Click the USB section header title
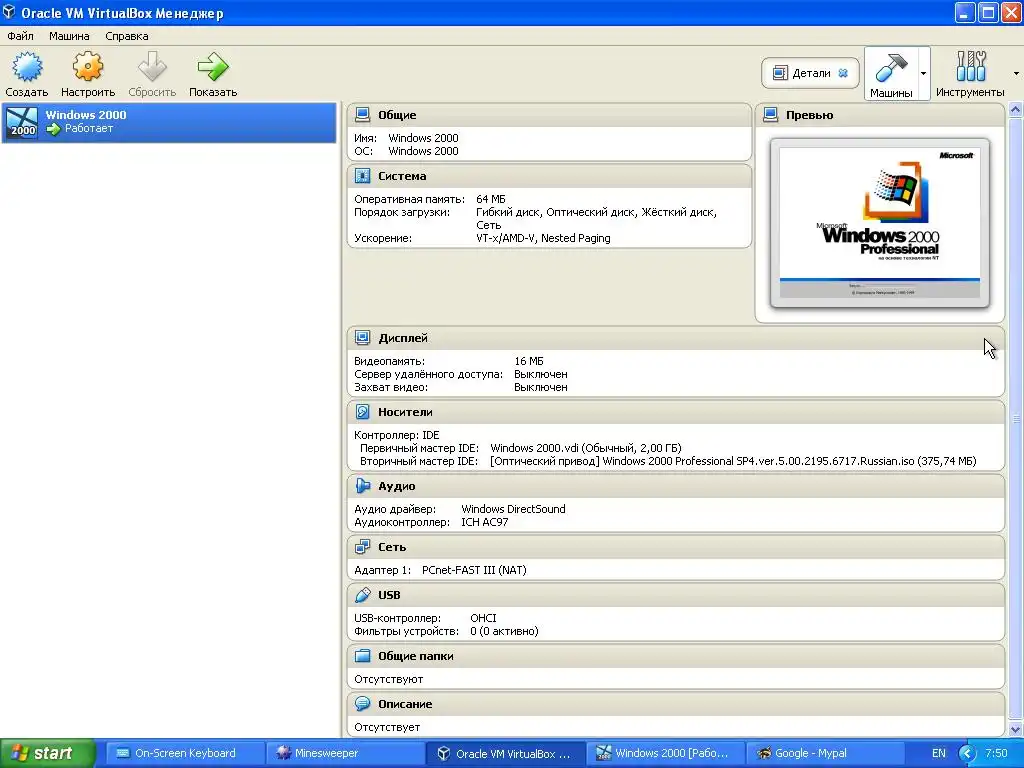 (x=389, y=595)
